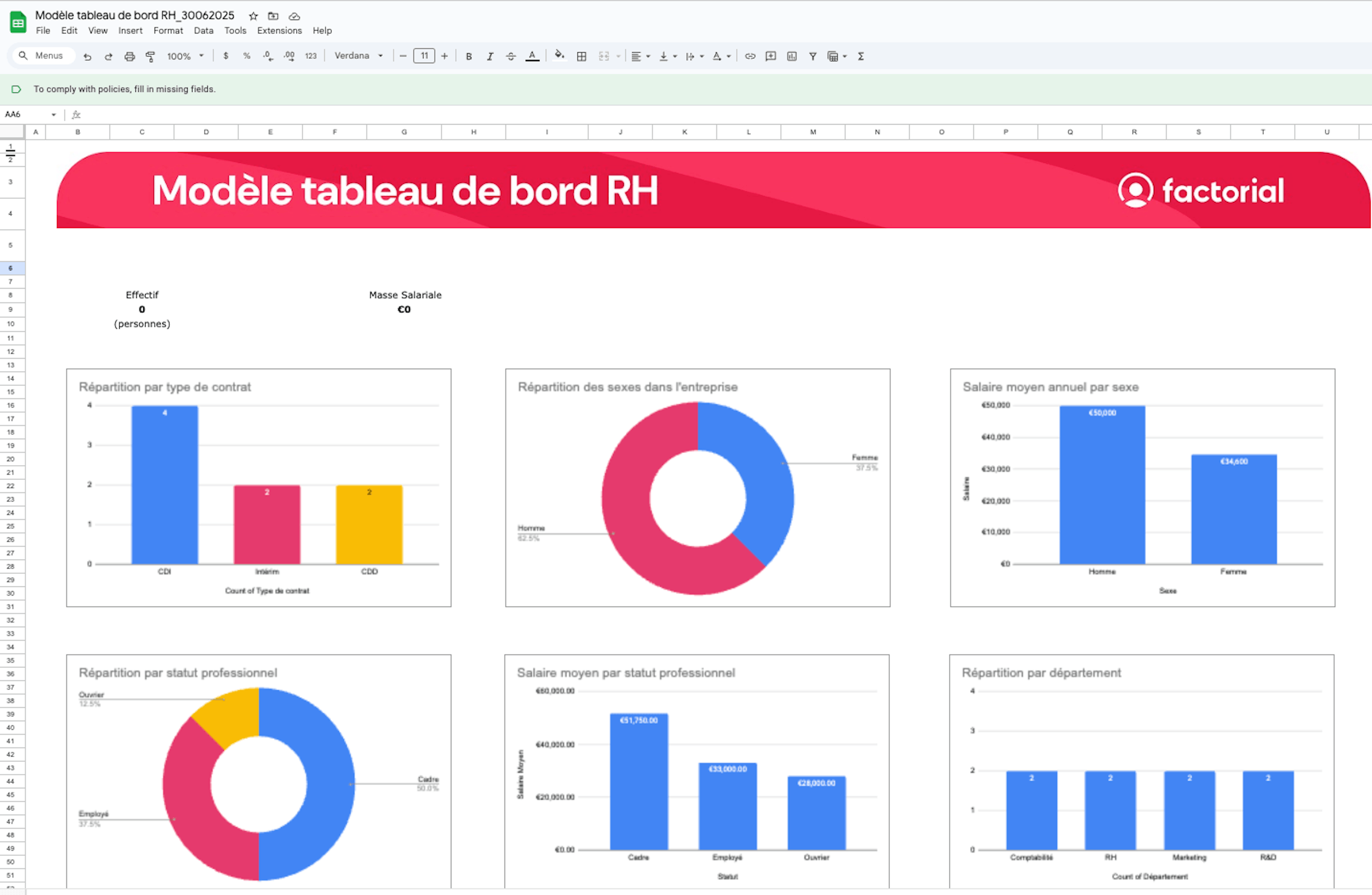This screenshot has width=1372, height=895.
Task: Open the Format menu
Action: point(168,31)
